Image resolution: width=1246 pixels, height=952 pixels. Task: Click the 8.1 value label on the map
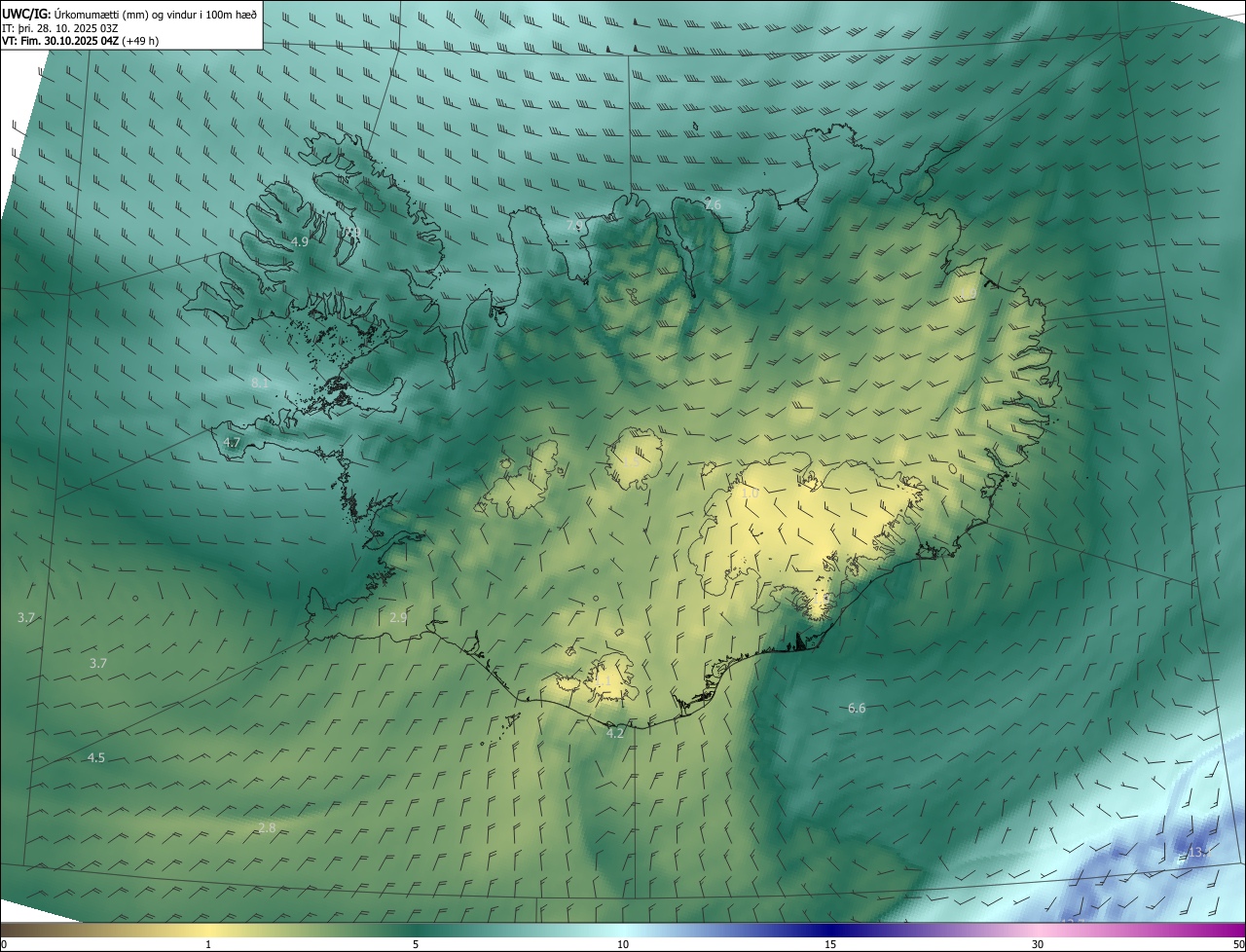point(260,384)
